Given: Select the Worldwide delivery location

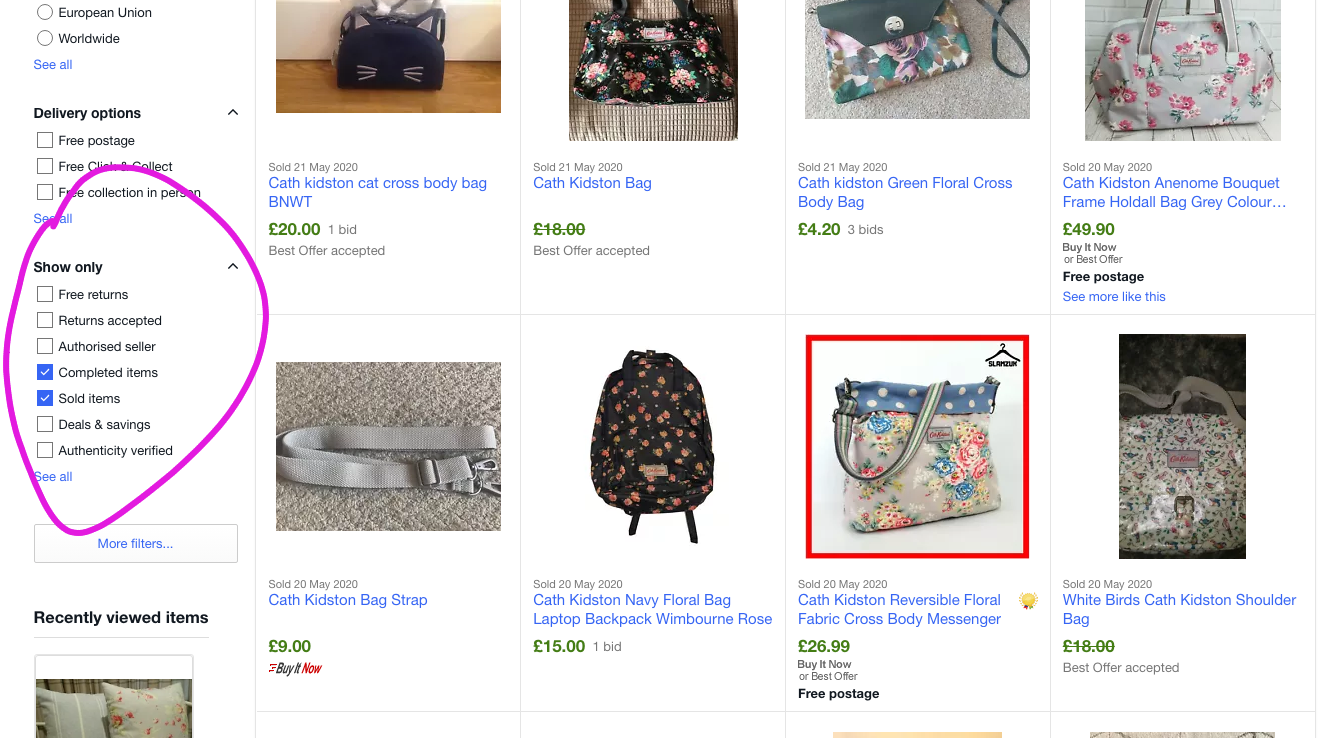Looking at the screenshot, I should (x=44, y=38).
